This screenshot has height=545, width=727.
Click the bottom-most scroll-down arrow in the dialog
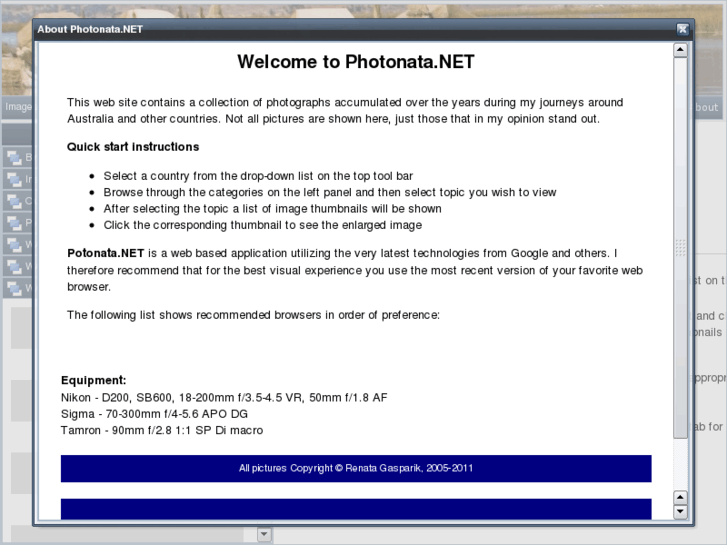click(681, 512)
